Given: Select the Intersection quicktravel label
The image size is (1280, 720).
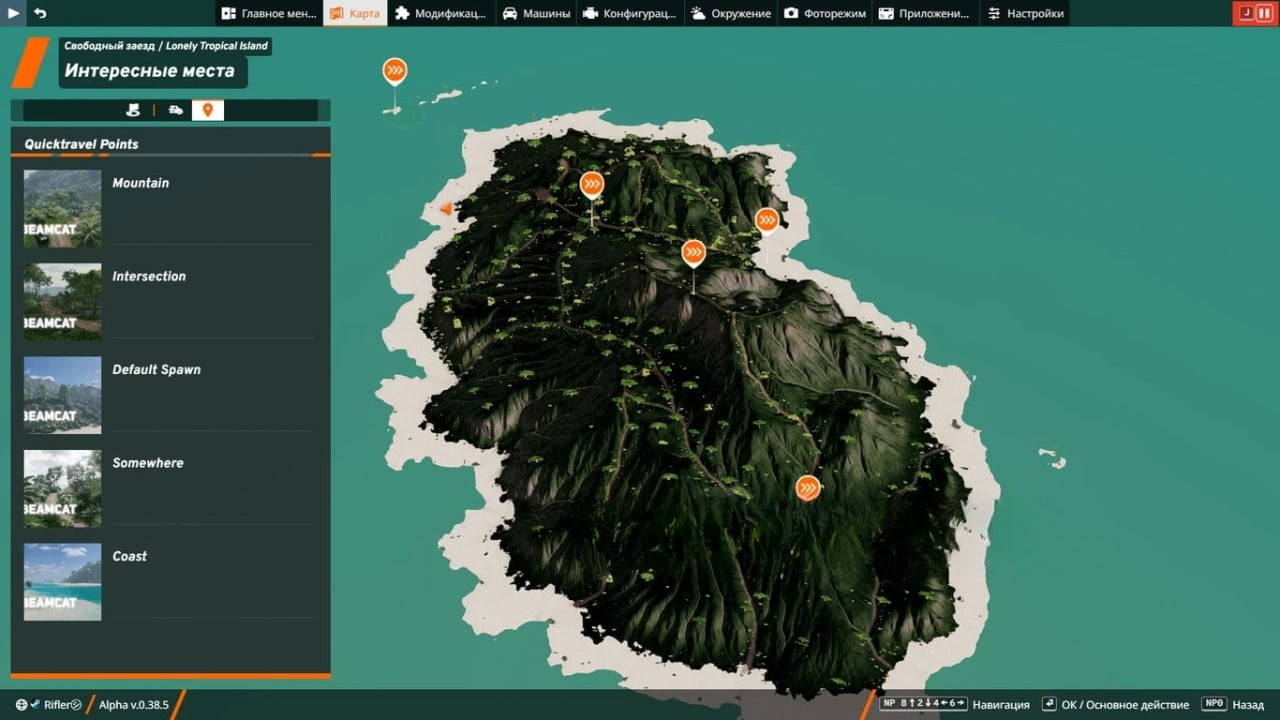Looking at the screenshot, I should click(x=149, y=276).
